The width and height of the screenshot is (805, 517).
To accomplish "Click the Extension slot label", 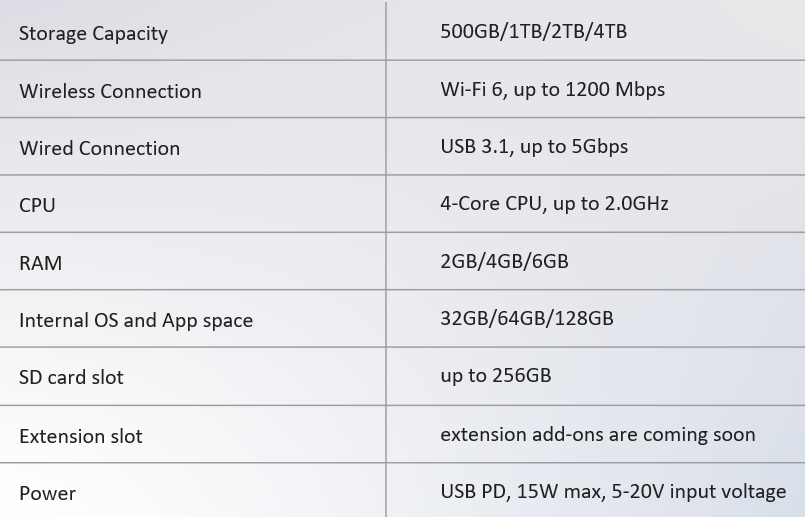I will 80,436.
